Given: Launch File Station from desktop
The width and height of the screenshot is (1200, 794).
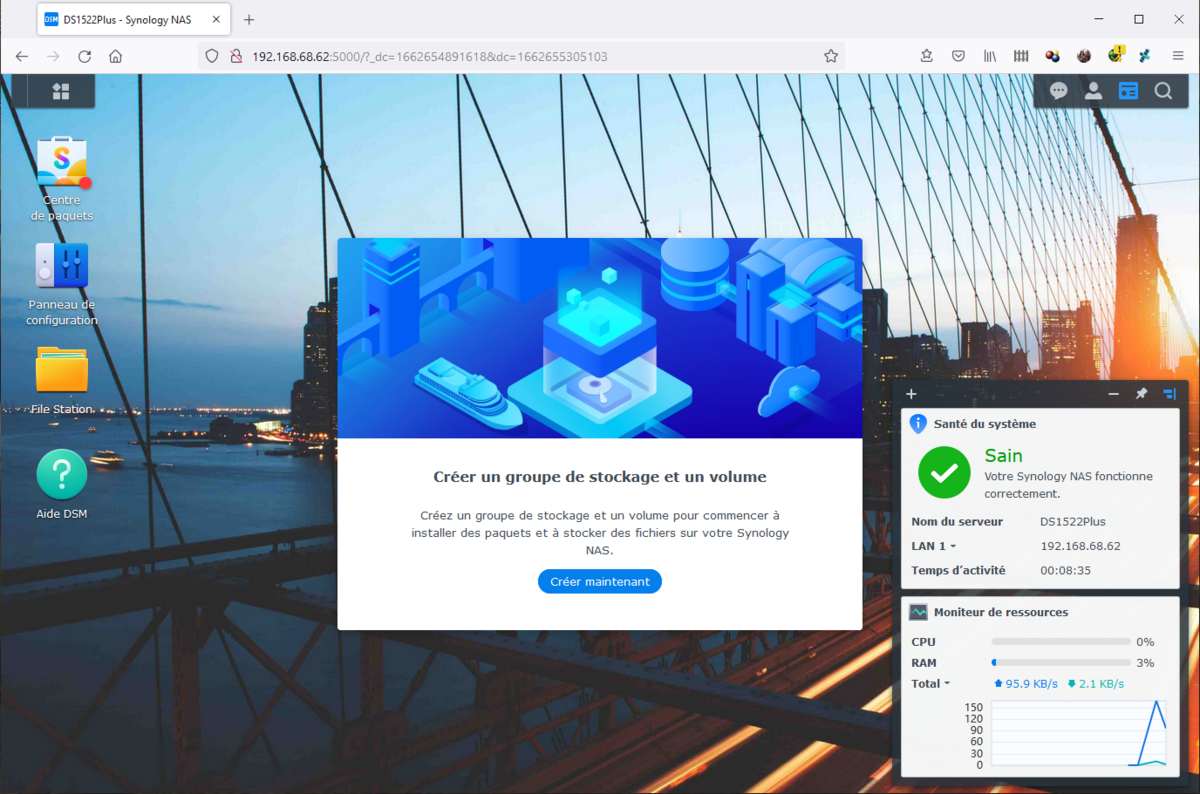Looking at the screenshot, I should tap(62, 380).
